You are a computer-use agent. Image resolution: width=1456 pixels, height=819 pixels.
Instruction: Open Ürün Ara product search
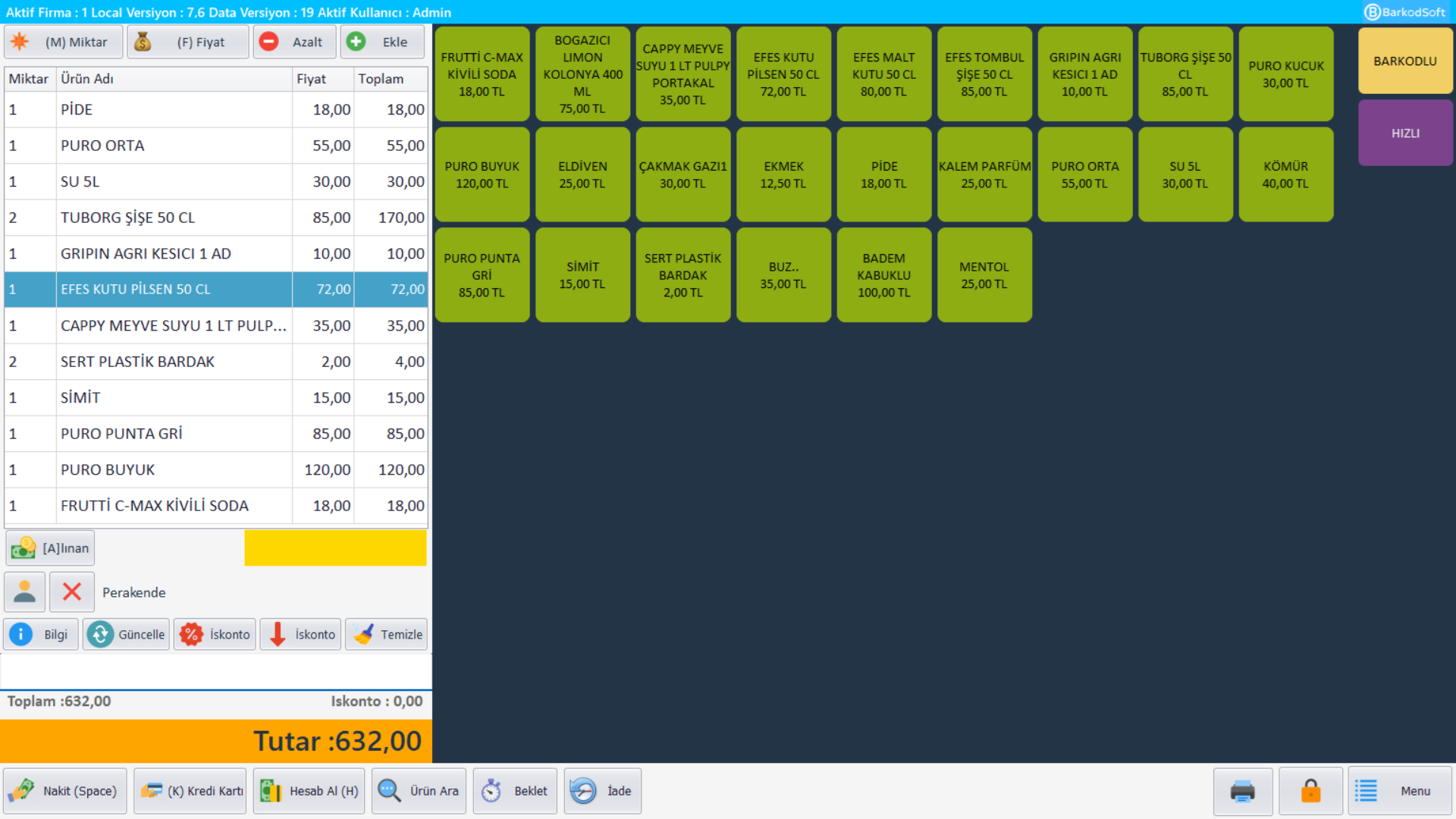click(x=419, y=791)
